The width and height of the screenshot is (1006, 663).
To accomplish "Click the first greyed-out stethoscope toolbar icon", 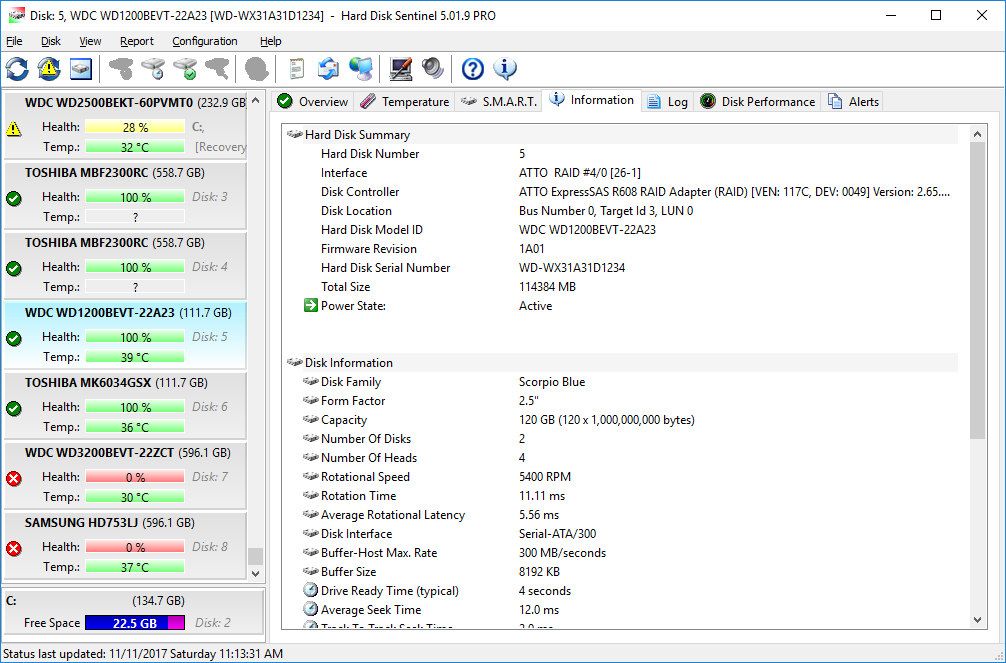I will click(x=121, y=69).
